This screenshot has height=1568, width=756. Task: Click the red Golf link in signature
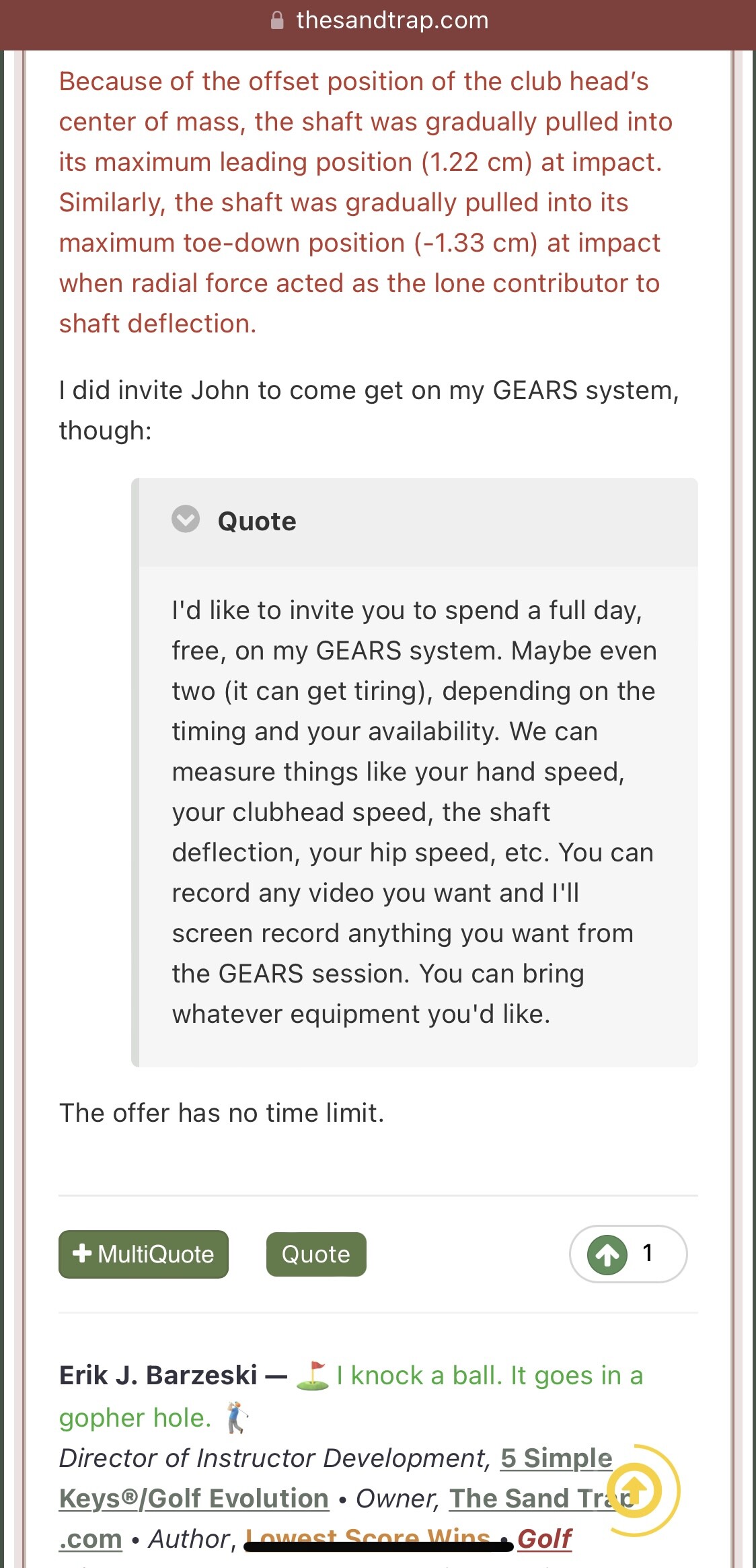pyautogui.click(x=544, y=1538)
